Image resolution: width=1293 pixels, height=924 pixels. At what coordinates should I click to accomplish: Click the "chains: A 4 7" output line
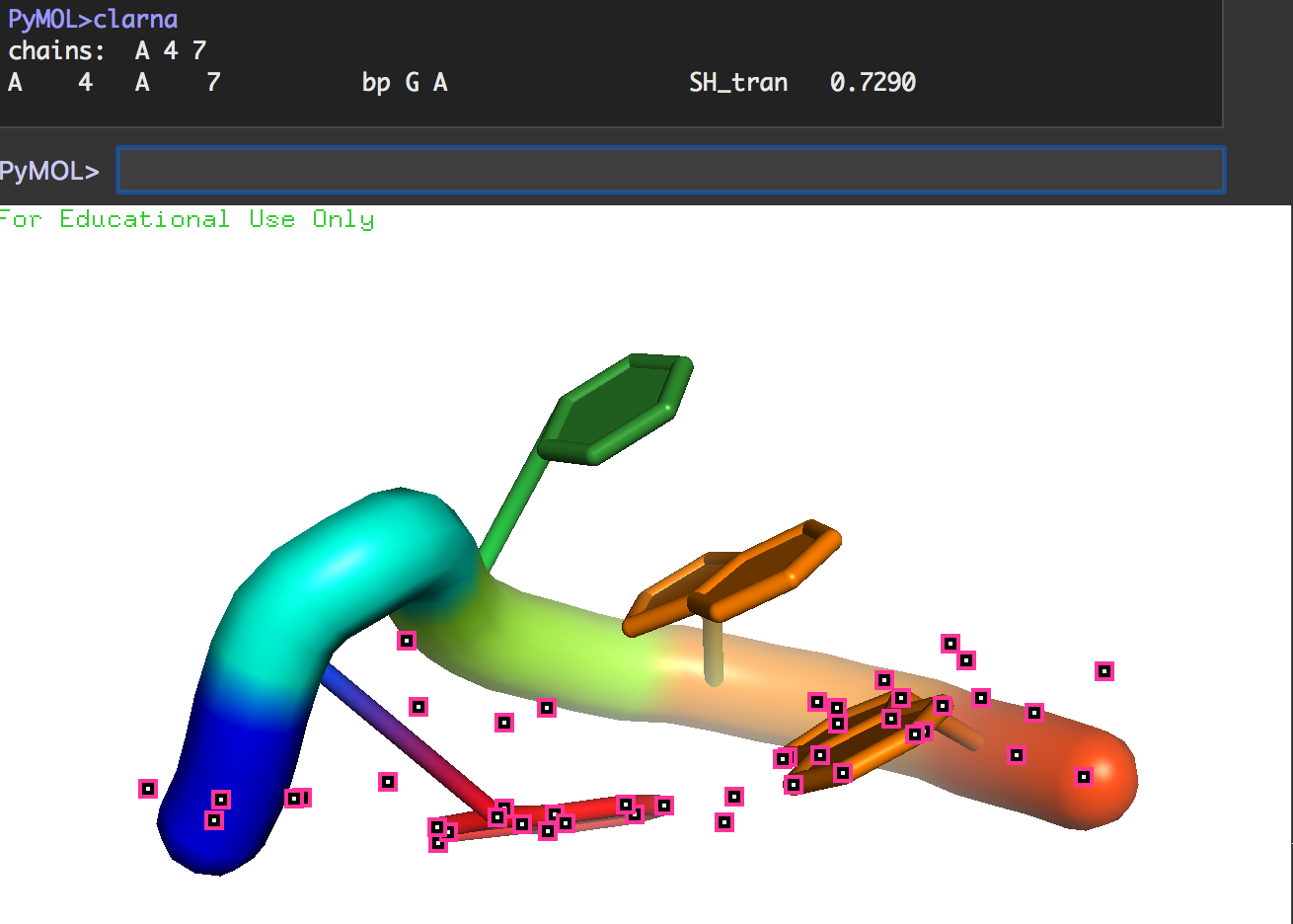pos(107,50)
